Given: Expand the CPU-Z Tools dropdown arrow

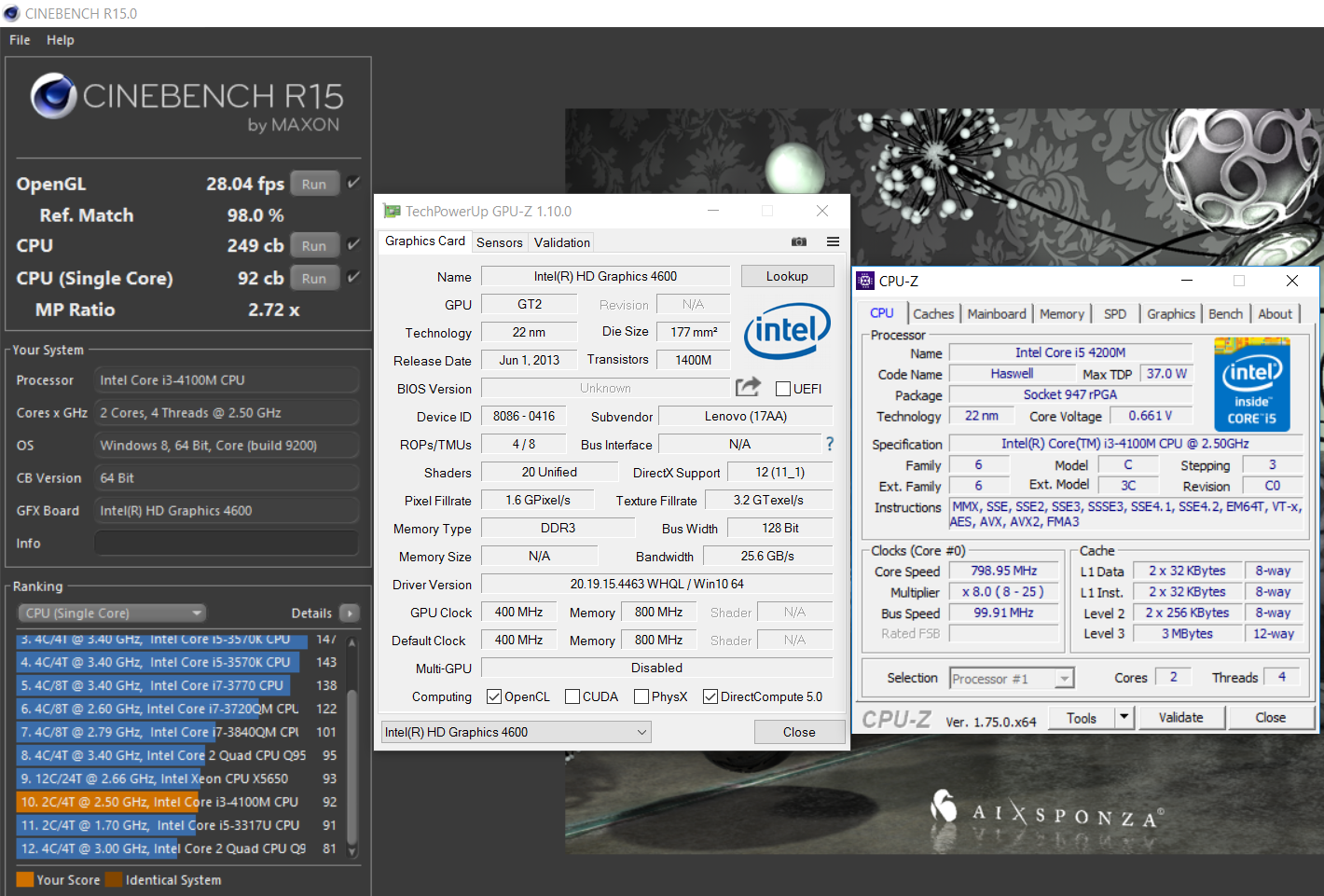Looking at the screenshot, I should pos(1124,717).
